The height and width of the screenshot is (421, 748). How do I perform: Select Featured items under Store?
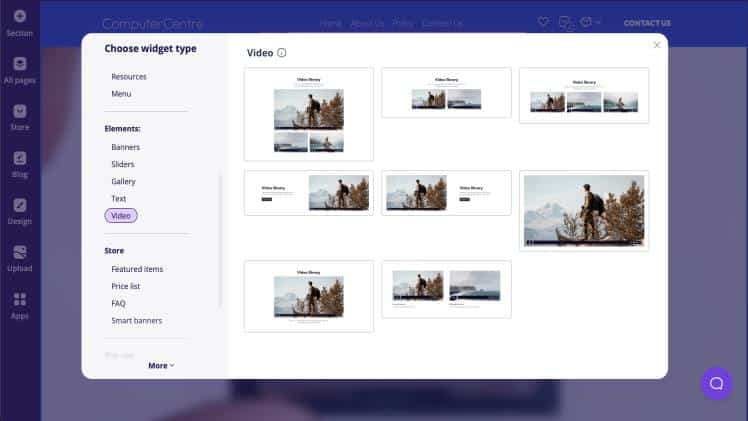point(137,269)
